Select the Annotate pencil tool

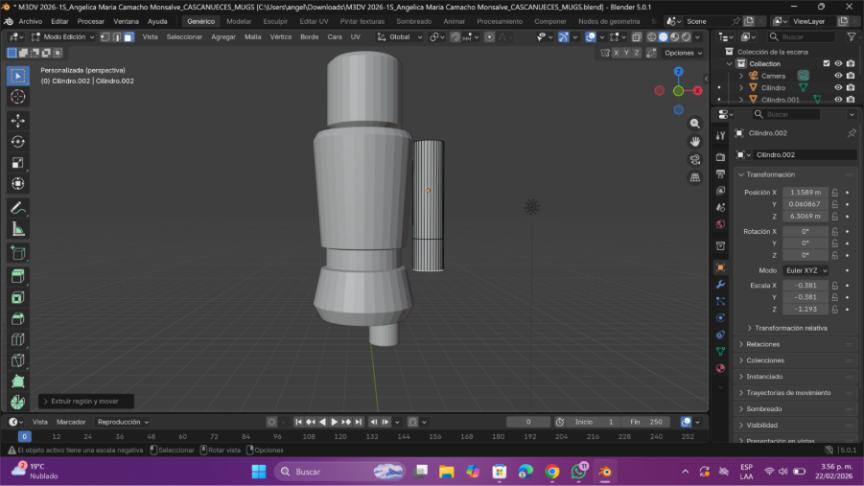pyautogui.click(x=17, y=208)
